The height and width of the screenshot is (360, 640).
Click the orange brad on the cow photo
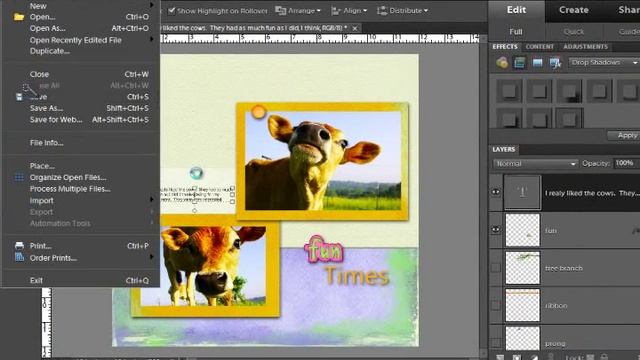(258, 112)
